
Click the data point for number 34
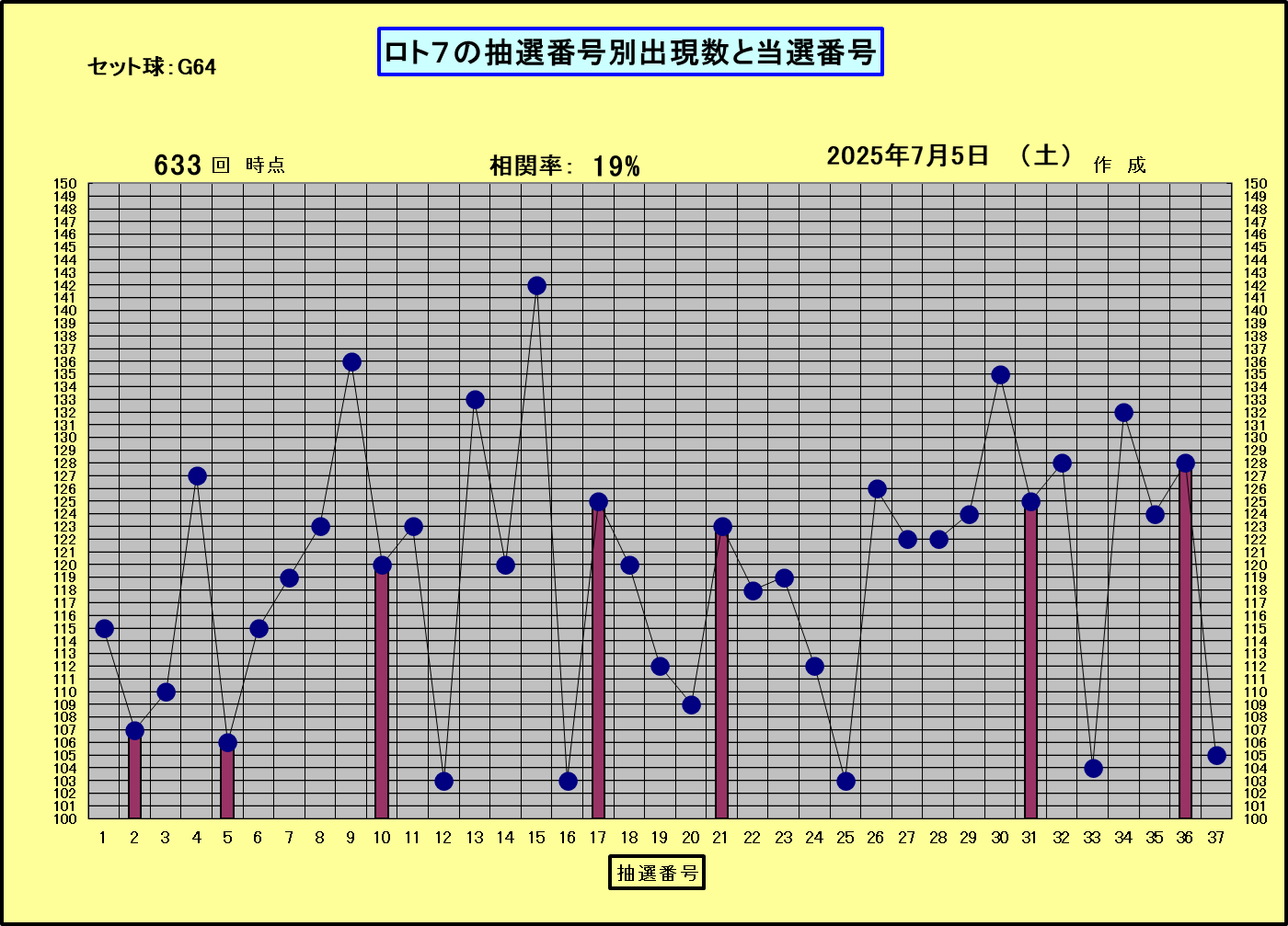tap(1123, 413)
